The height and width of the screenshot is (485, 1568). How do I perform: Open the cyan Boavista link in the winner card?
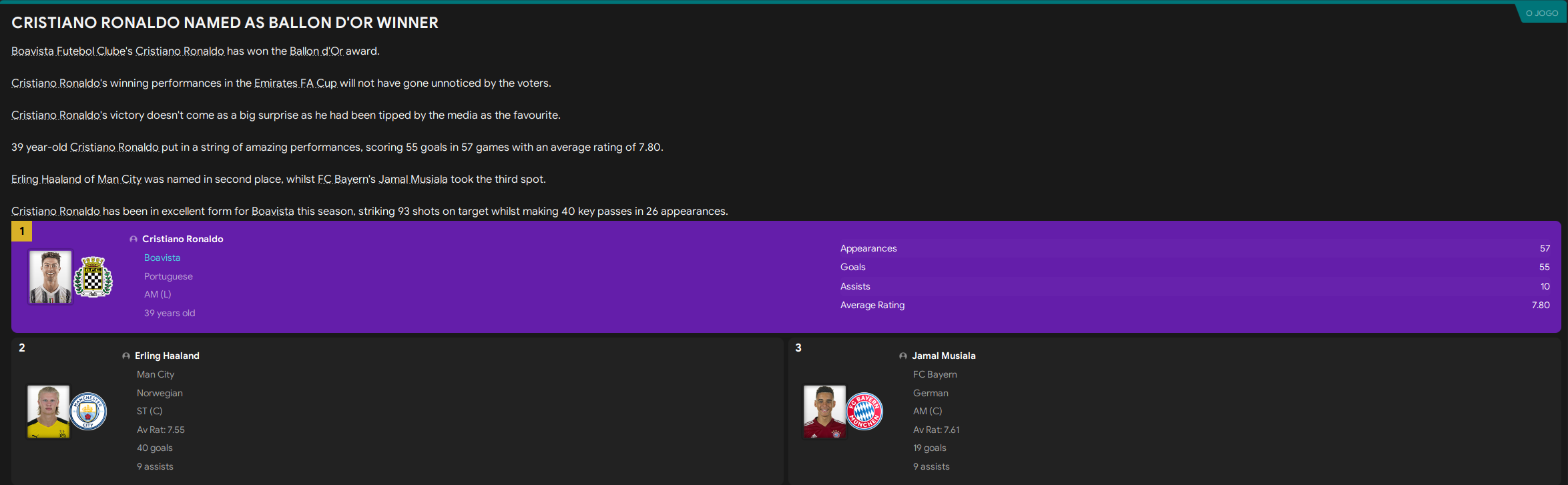tap(162, 258)
